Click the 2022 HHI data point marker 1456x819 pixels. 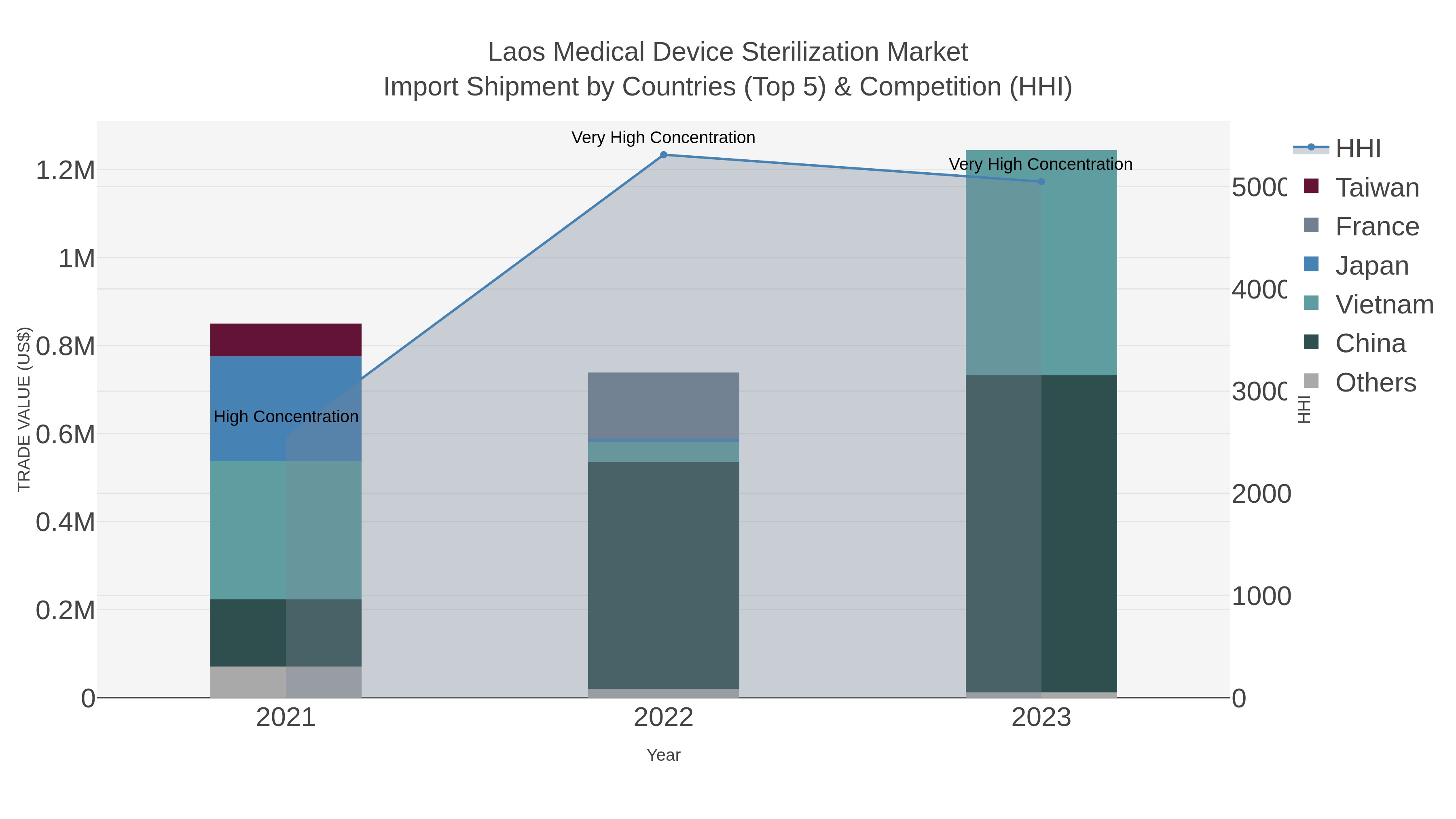click(664, 155)
